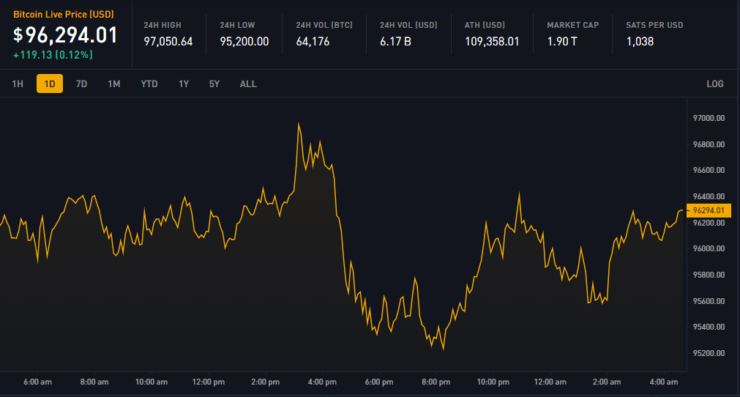740x397 pixels.
Task: Click the 6:00 am time axis label
Action: (x=38, y=382)
